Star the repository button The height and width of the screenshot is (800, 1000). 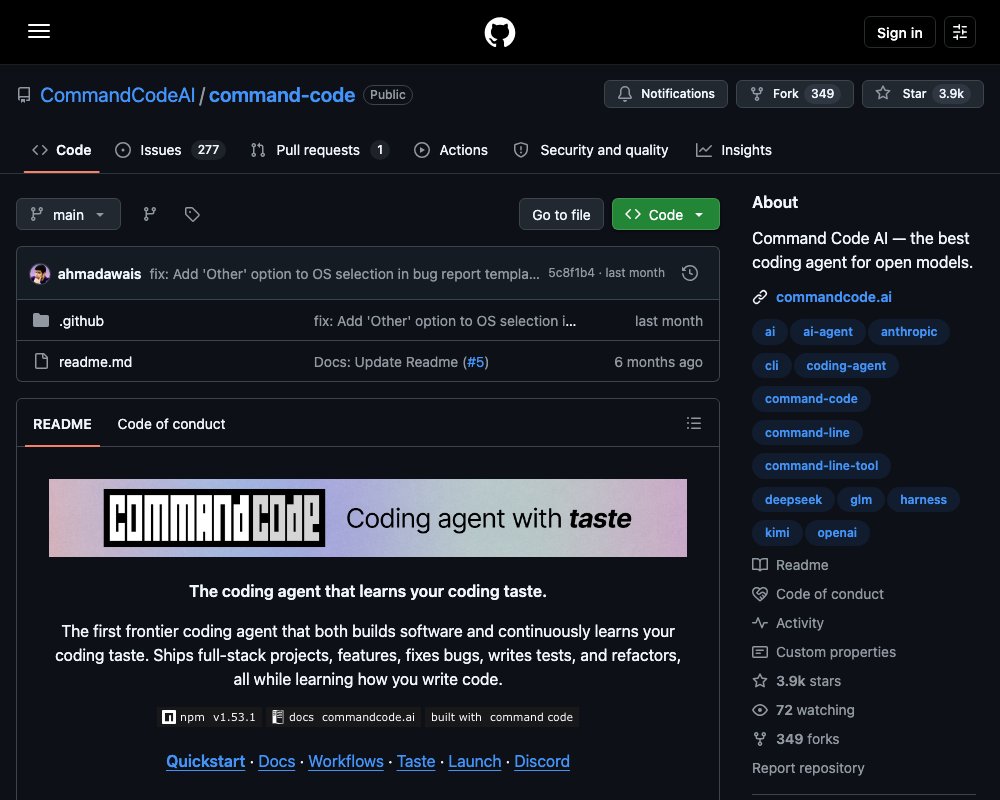[x=922, y=94]
